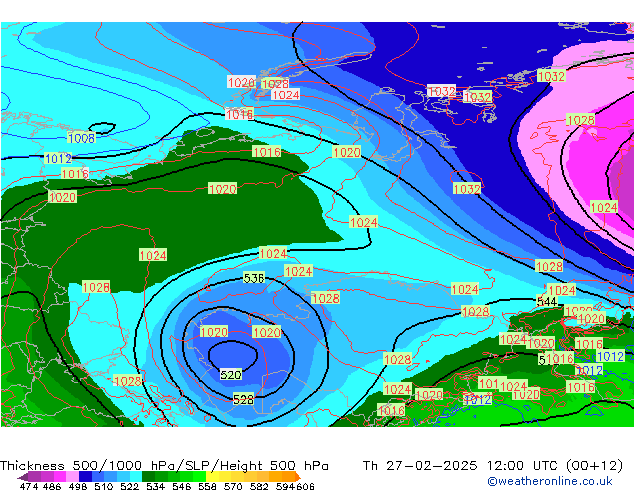This screenshot has width=634, height=490.
Task: Click legend value 498
Action: (78, 486)
